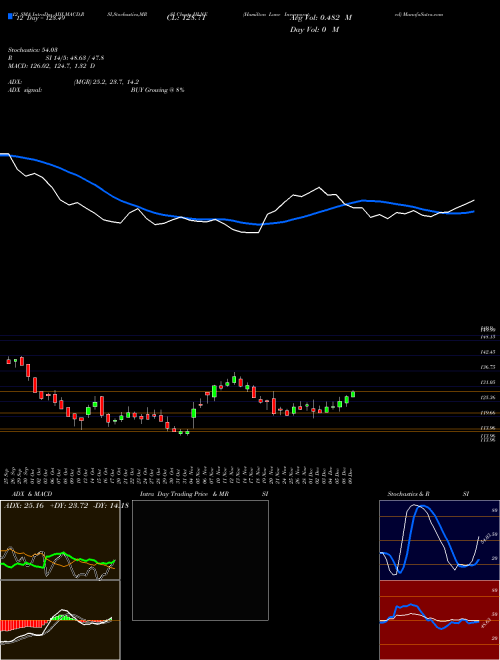This screenshot has height=660, width=500.
Task: Click the 119.66 price axis label
Action: pos(488,413)
